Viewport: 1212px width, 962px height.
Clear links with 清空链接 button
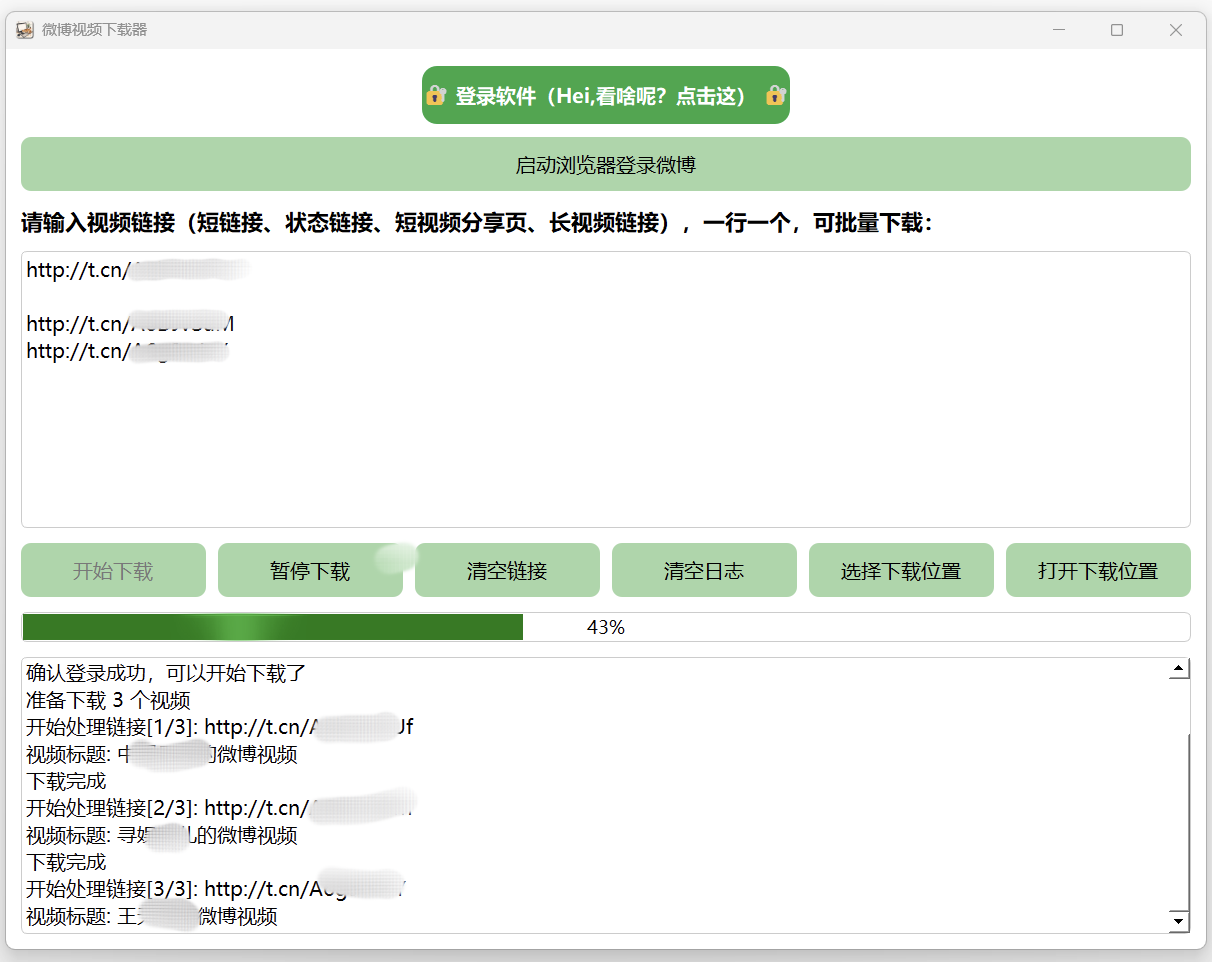coord(507,570)
